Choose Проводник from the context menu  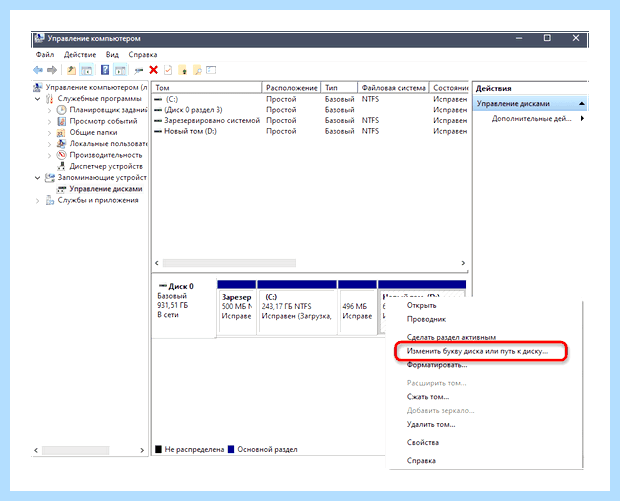tap(426, 319)
